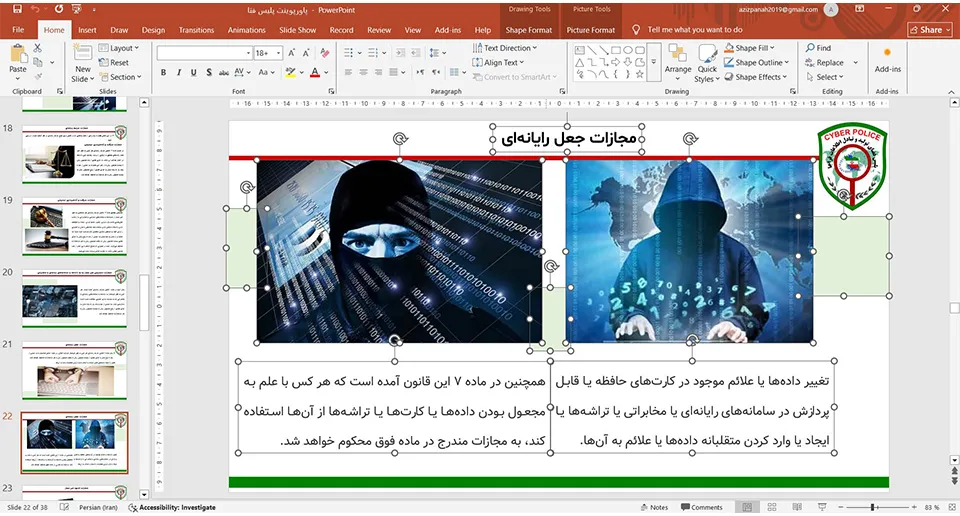Screen dimensions: 960x516
Task: Center align the text
Action: (364, 72)
